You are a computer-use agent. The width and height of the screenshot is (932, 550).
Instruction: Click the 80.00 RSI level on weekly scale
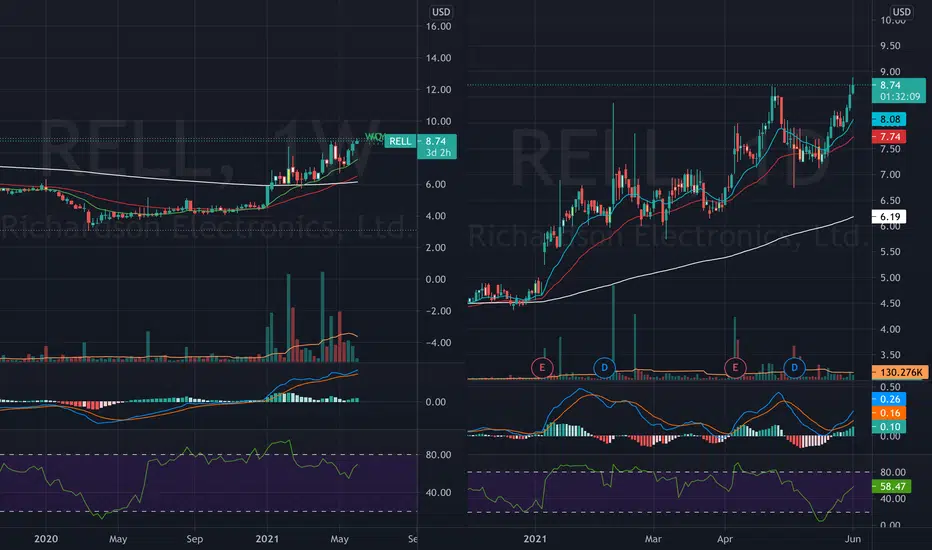[x=438, y=455]
